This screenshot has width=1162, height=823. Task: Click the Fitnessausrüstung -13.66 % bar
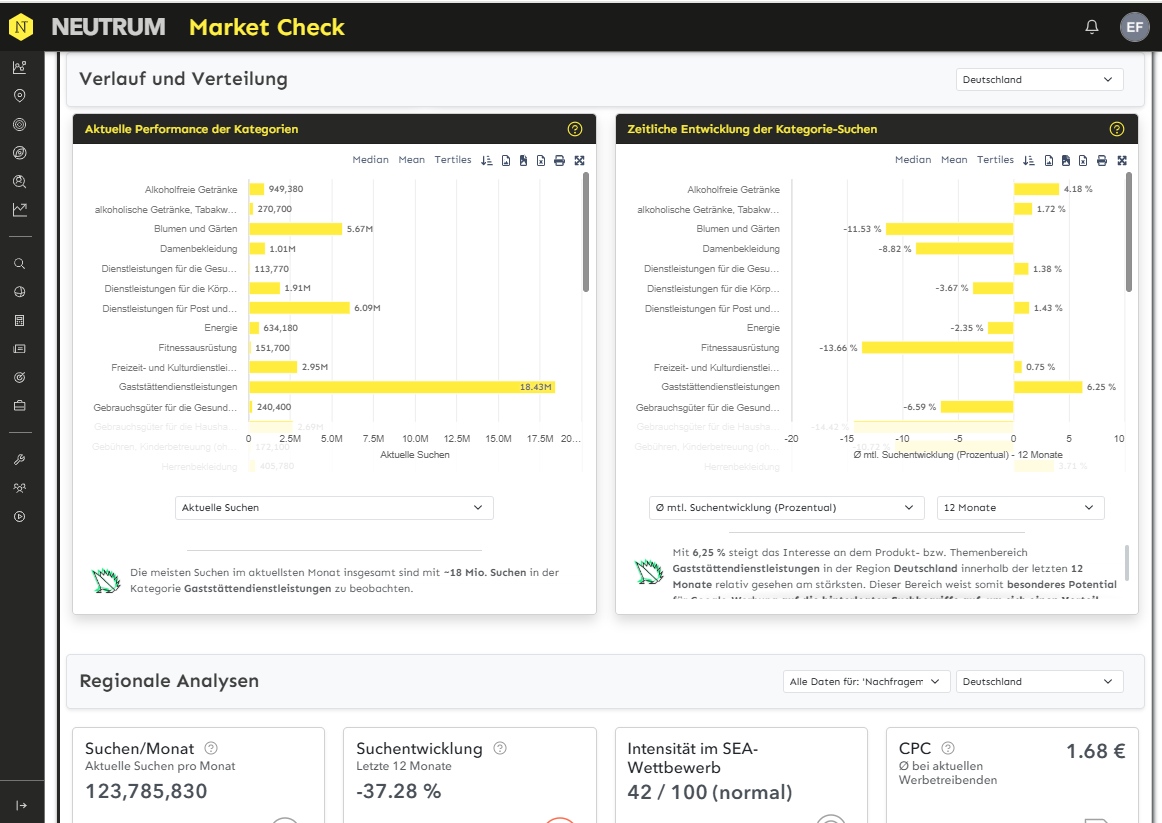click(937, 347)
